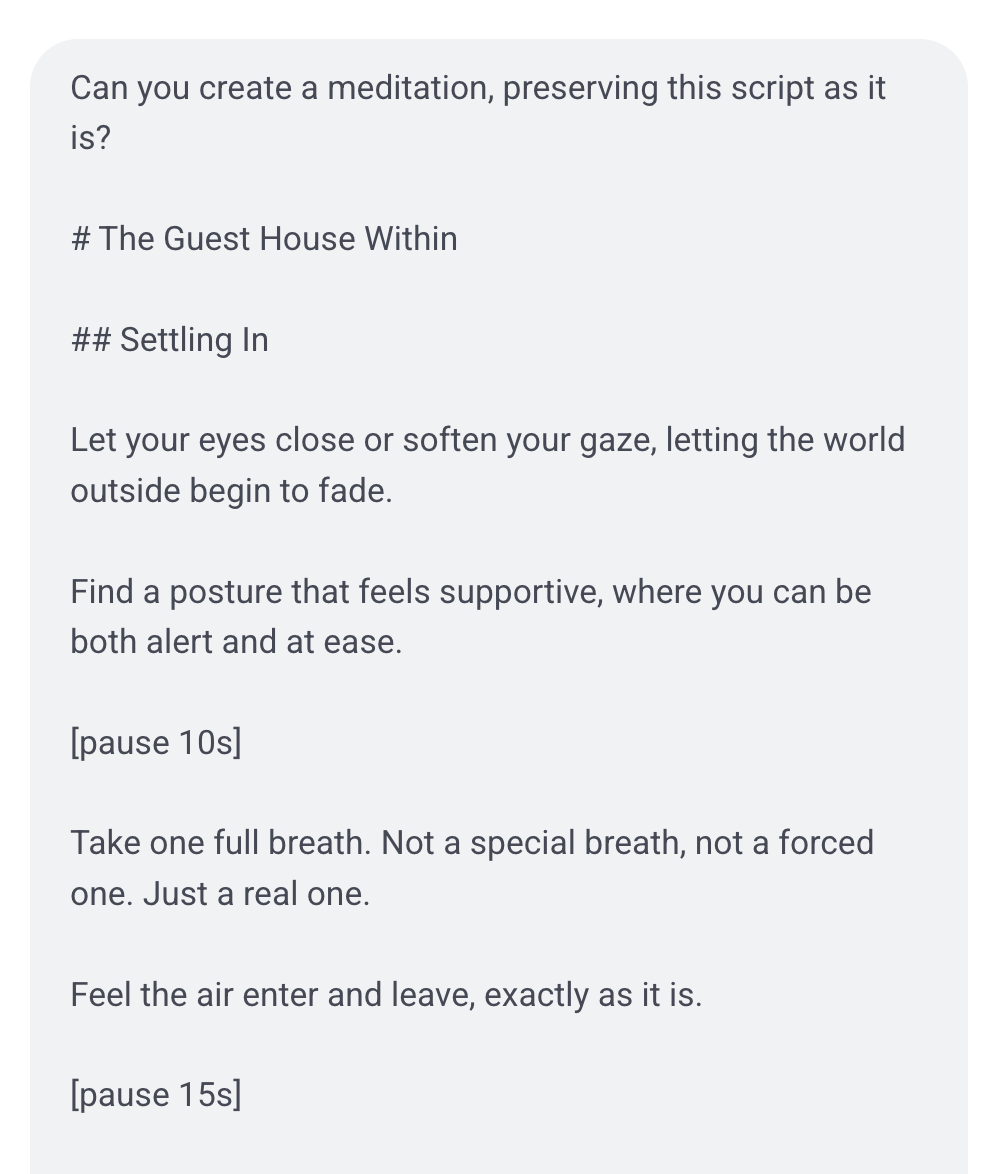This screenshot has width=998, height=1174.
Task: Click the "is?" text ending the question
Action: click(90, 138)
